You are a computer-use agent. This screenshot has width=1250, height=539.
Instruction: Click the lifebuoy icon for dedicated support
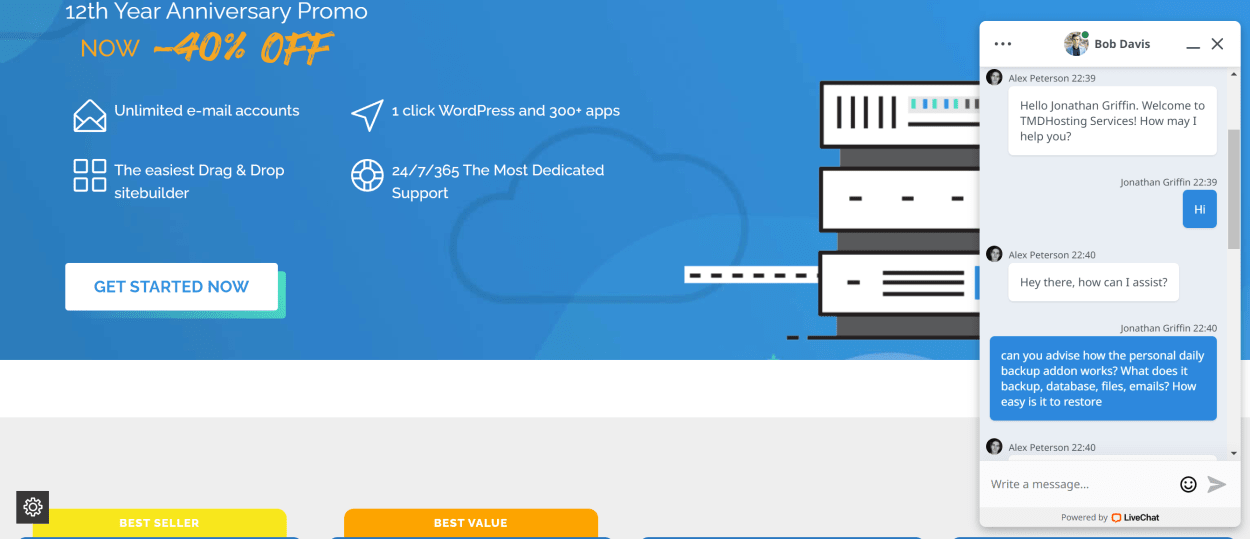click(x=367, y=175)
